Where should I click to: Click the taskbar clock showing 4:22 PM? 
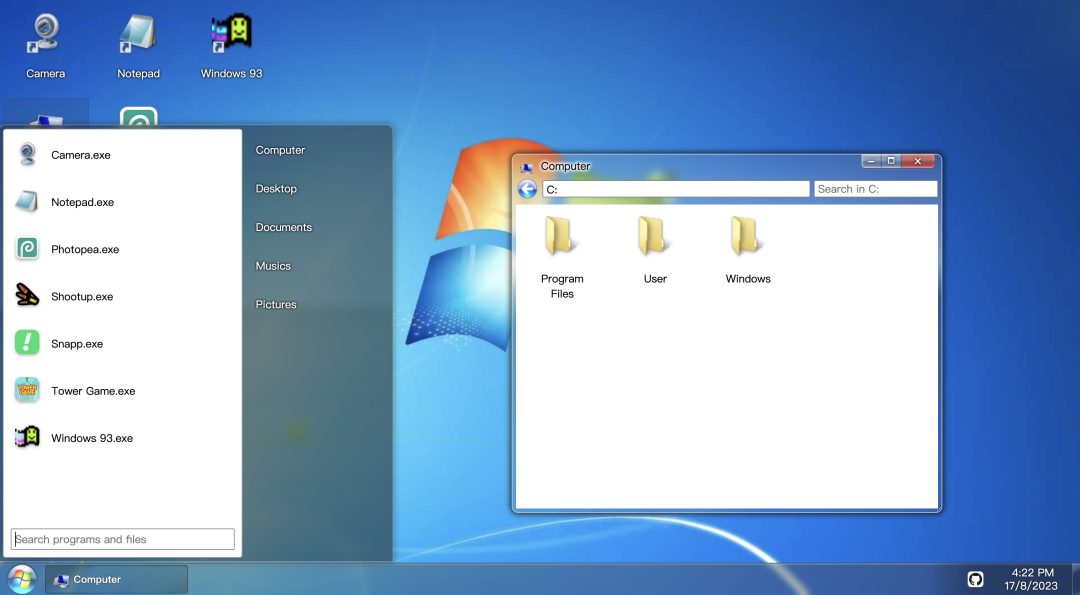click(x=1031, y=579)
